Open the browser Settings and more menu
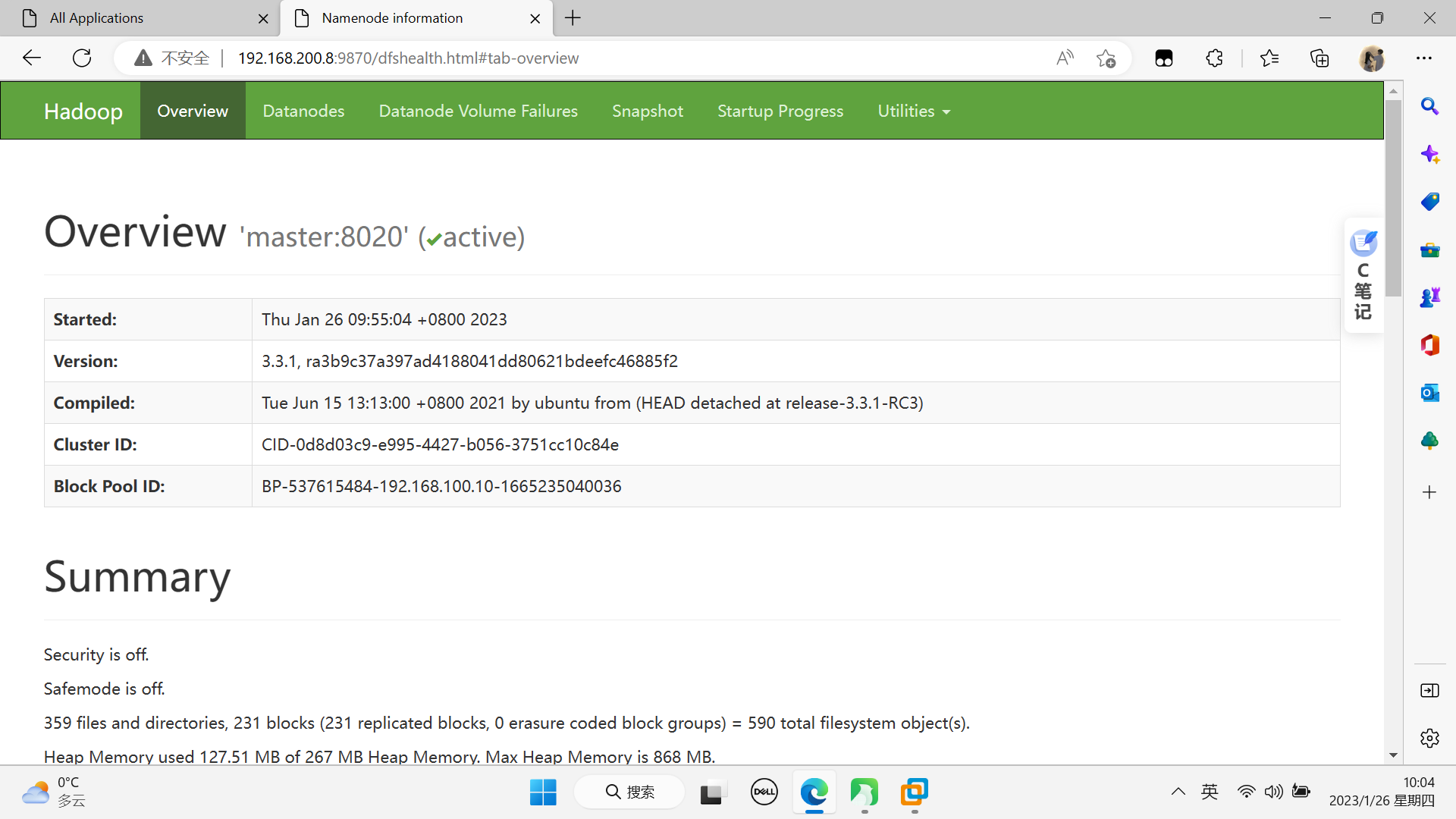 pos(1423,58)
